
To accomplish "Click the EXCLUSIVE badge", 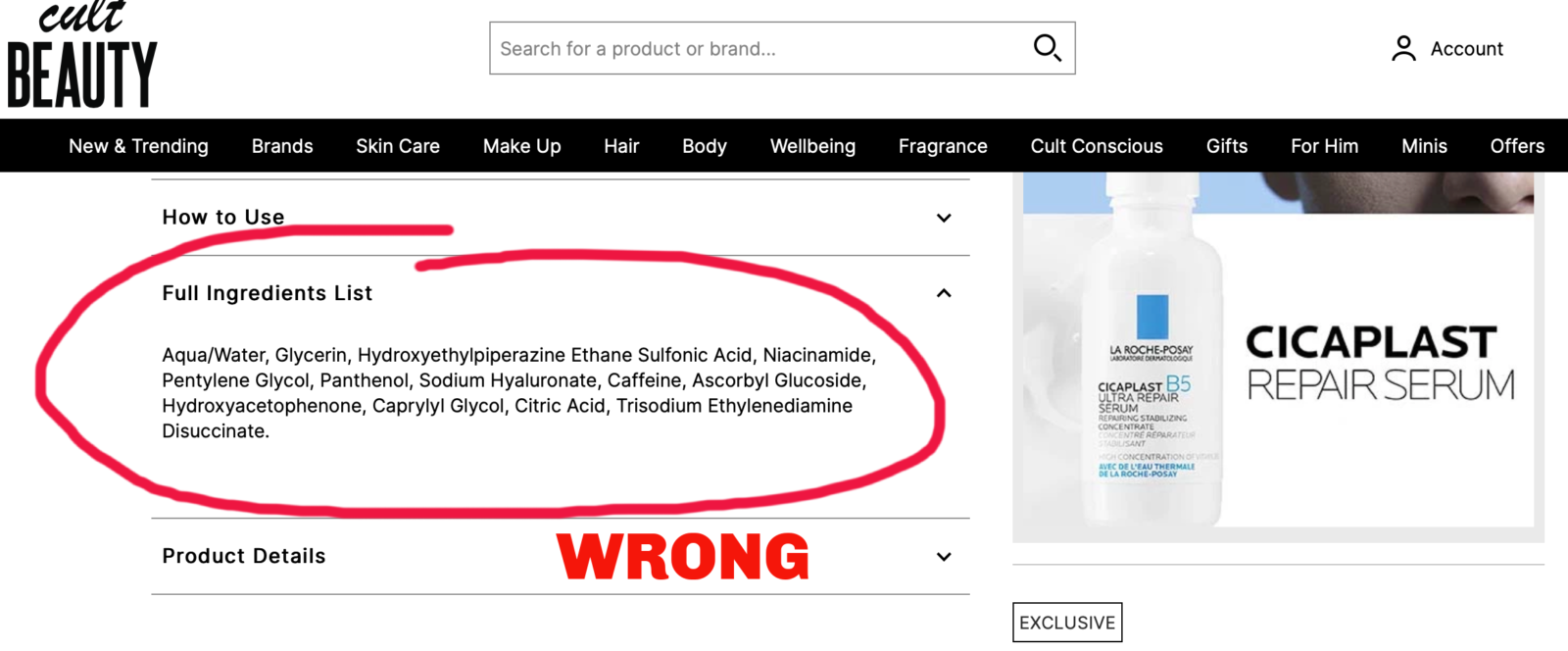I will [1067, 623].
